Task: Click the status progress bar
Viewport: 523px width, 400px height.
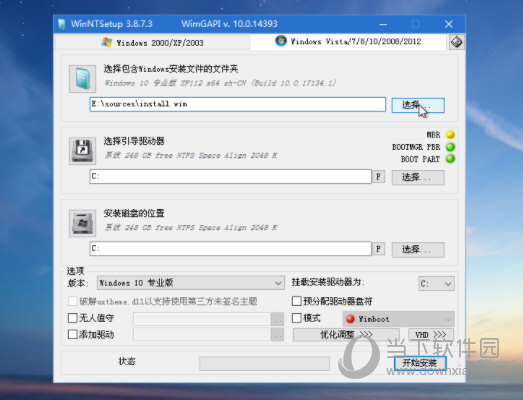Action: tap(265, 363)
